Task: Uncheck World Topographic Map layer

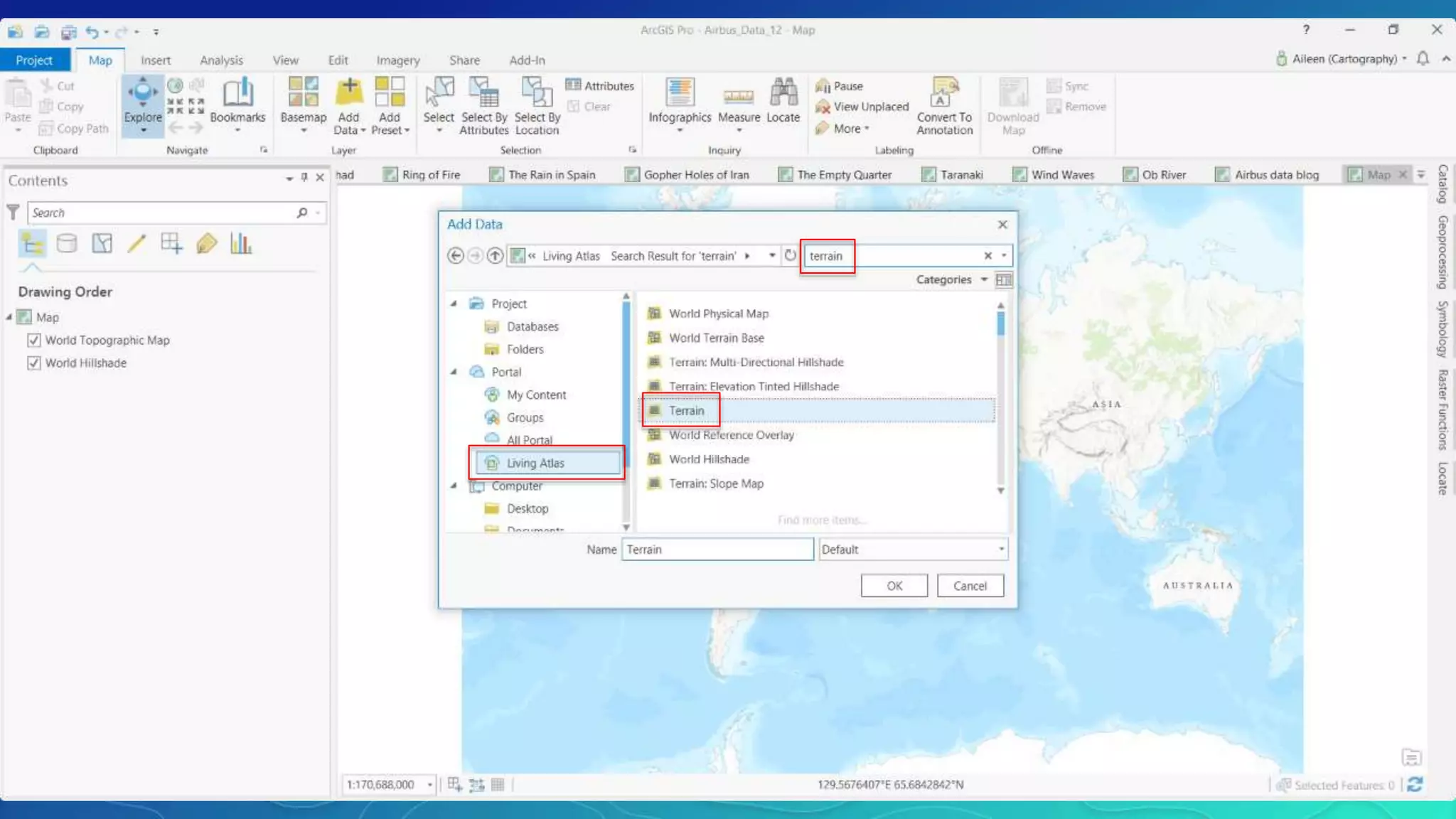Action: coord(33,340)
